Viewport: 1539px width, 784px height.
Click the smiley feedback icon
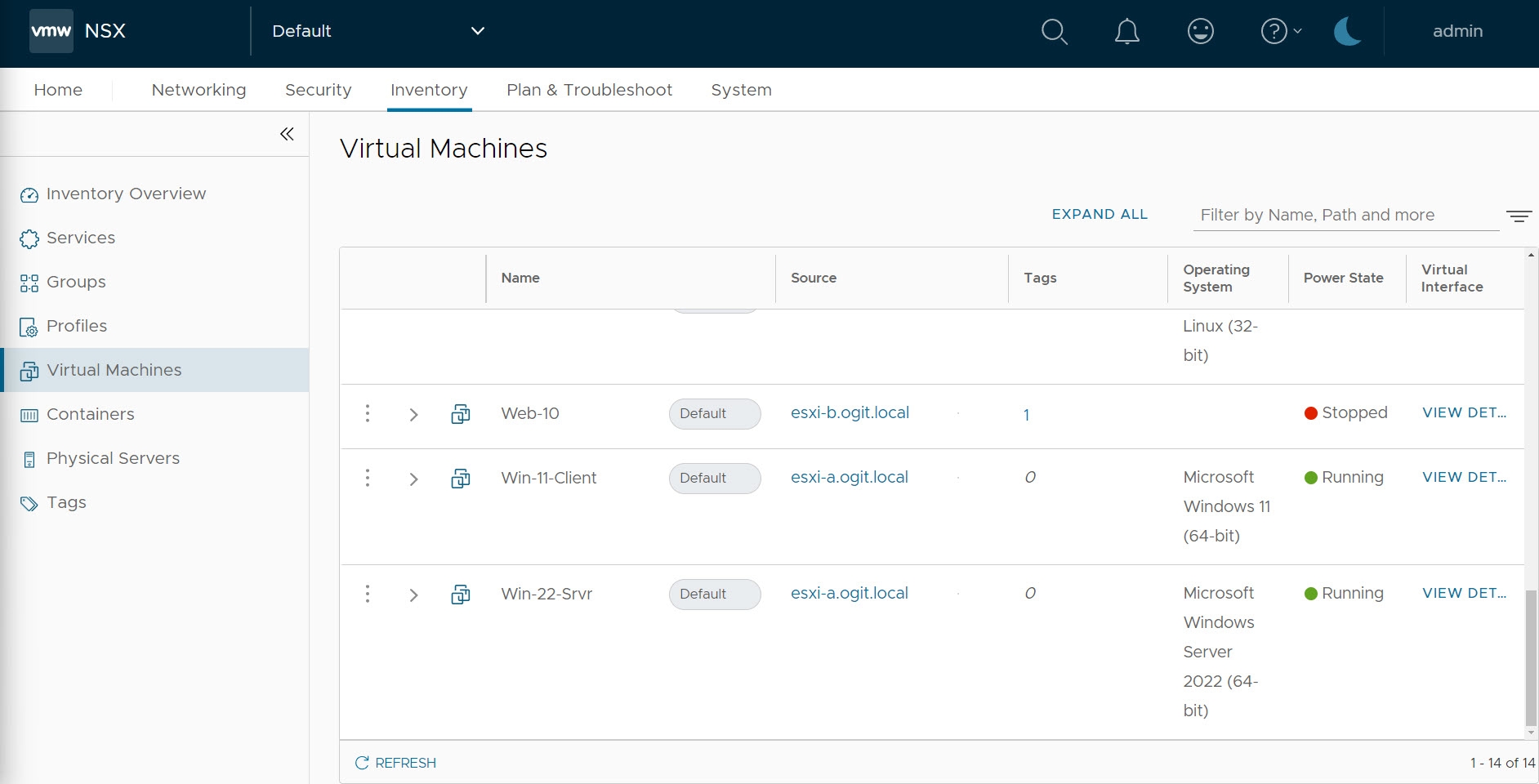click(x=1200, y=32)
